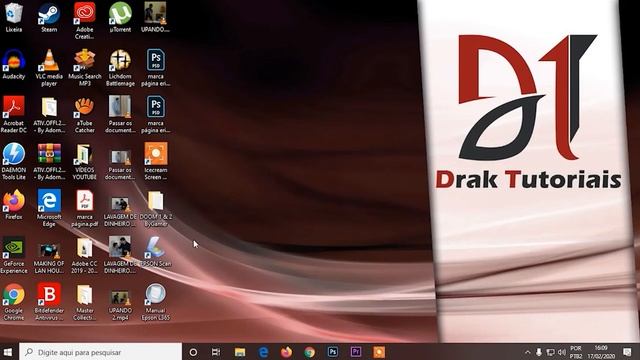This screenshot has height=360, width=640.
Task: Open the Manual Epson L365 shortcut
Action: click(x=156, y=302)
